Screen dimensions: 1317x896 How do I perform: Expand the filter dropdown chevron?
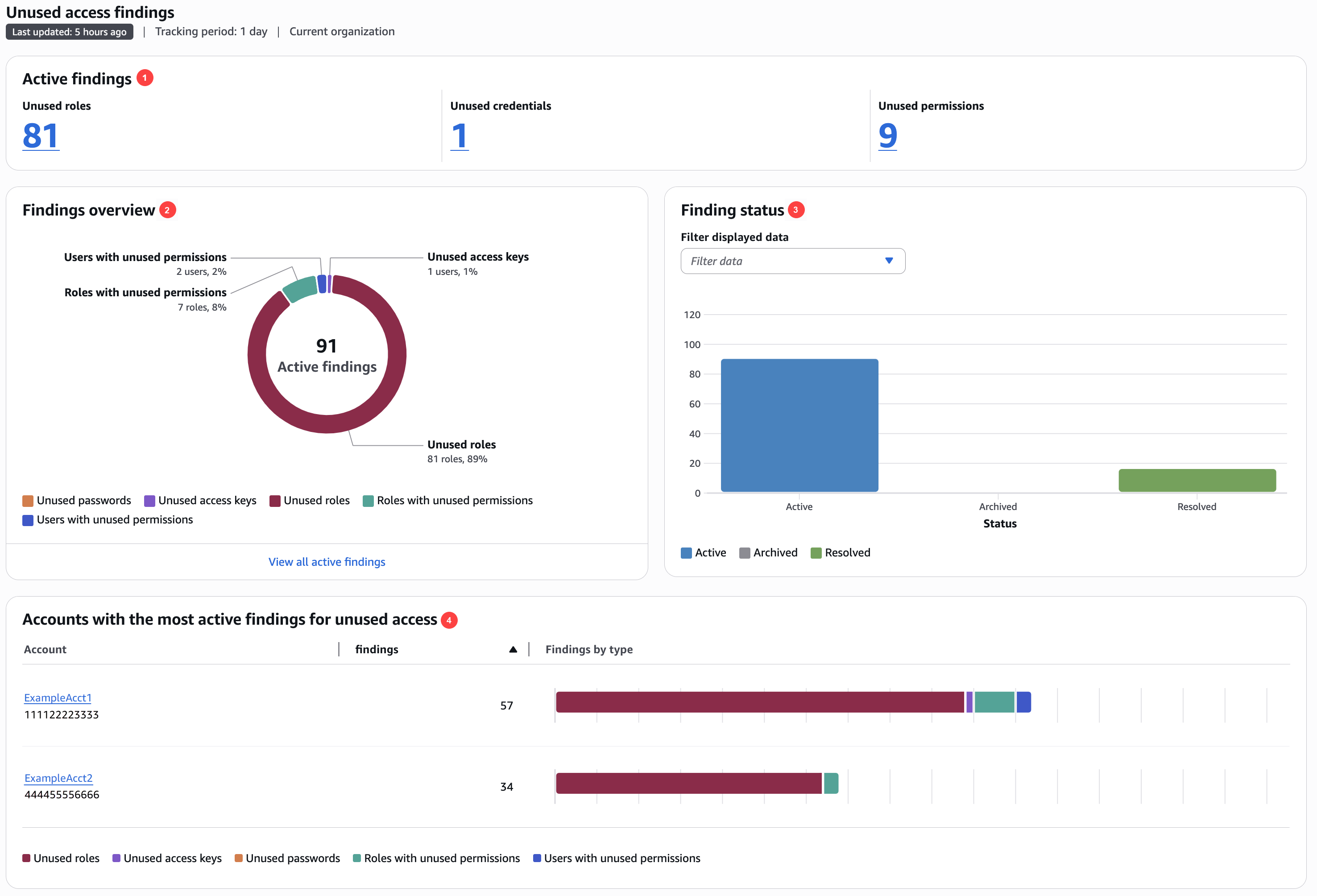click(x=890, y=261)
